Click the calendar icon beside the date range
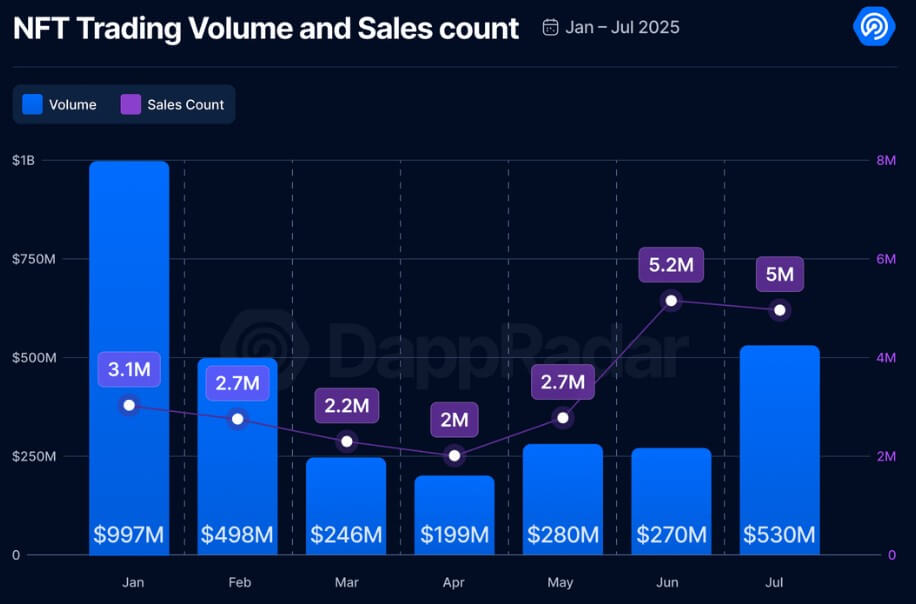This screenshot has width=916, height=604. tap(550, 27)
